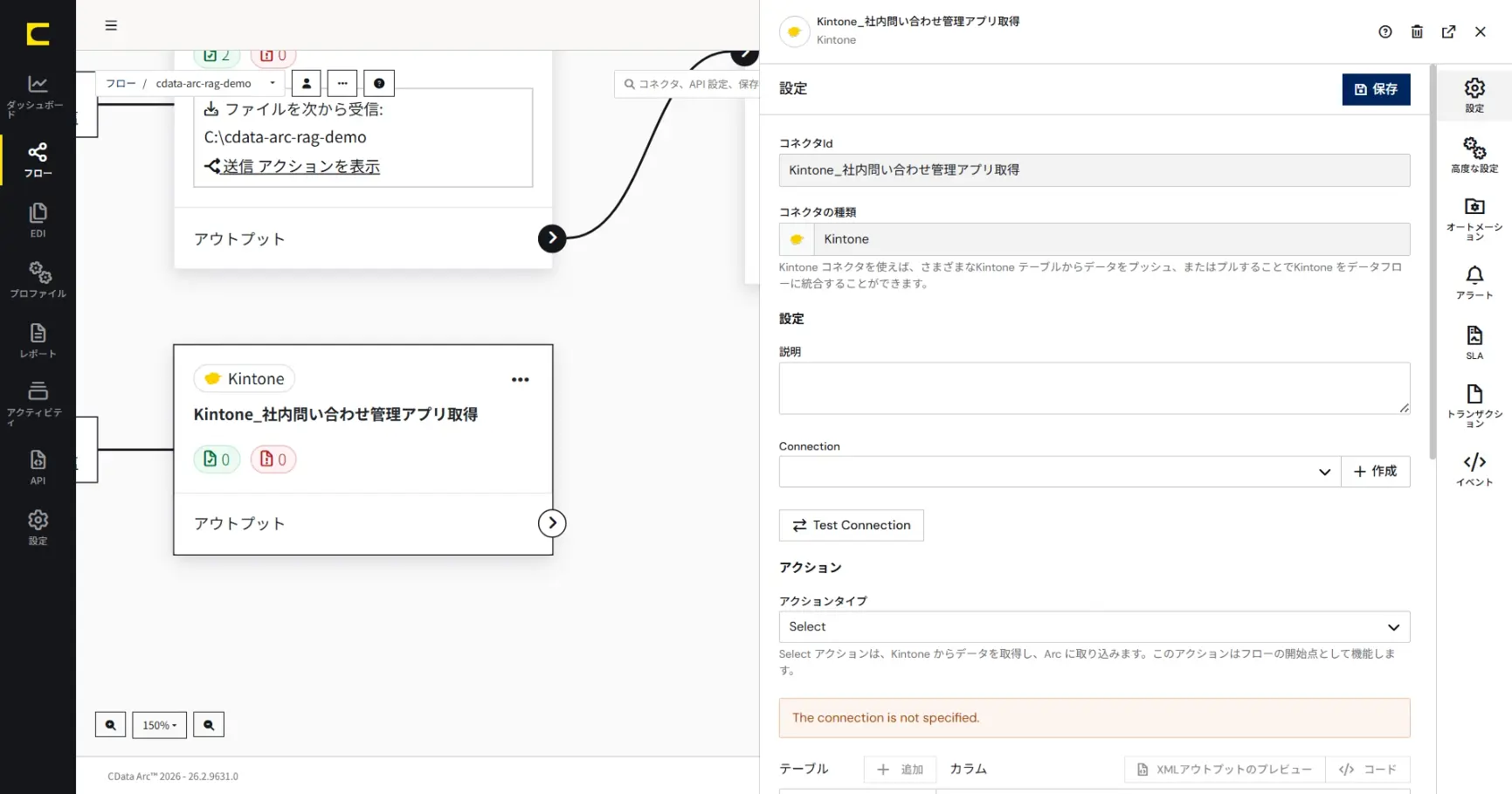Image resolution: width=1512 pixels, height=794 pixels.
Task: Click the 作成 create connection button
Action: [x=1376, y=472]
